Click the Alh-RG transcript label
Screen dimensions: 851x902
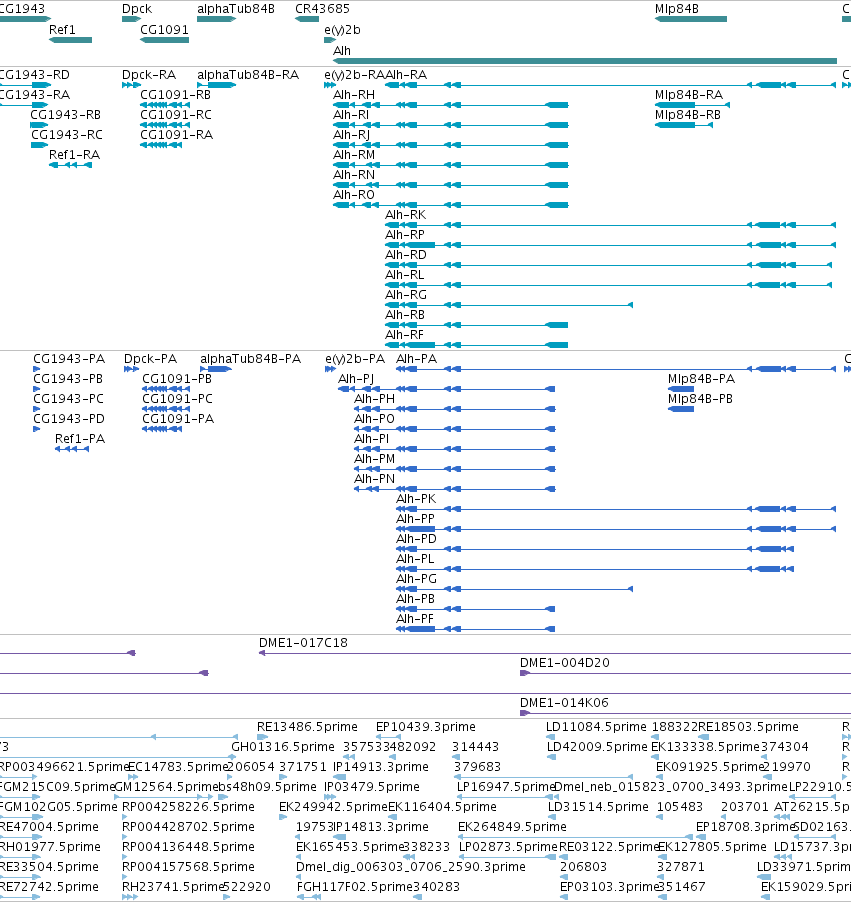pos(406,295)
